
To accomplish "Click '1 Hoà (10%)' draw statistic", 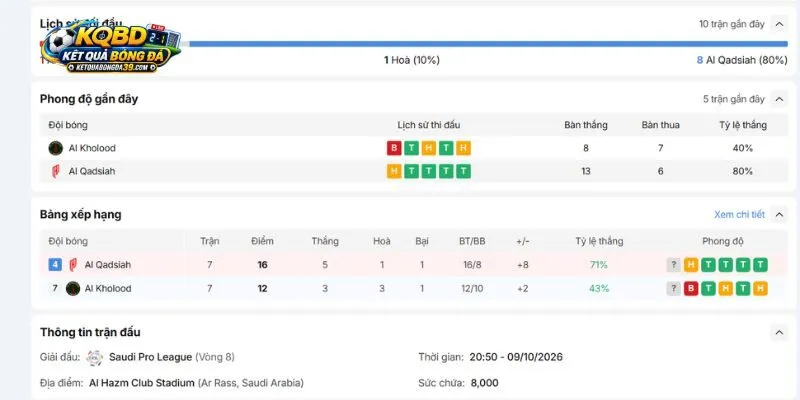I will (412, 60).
